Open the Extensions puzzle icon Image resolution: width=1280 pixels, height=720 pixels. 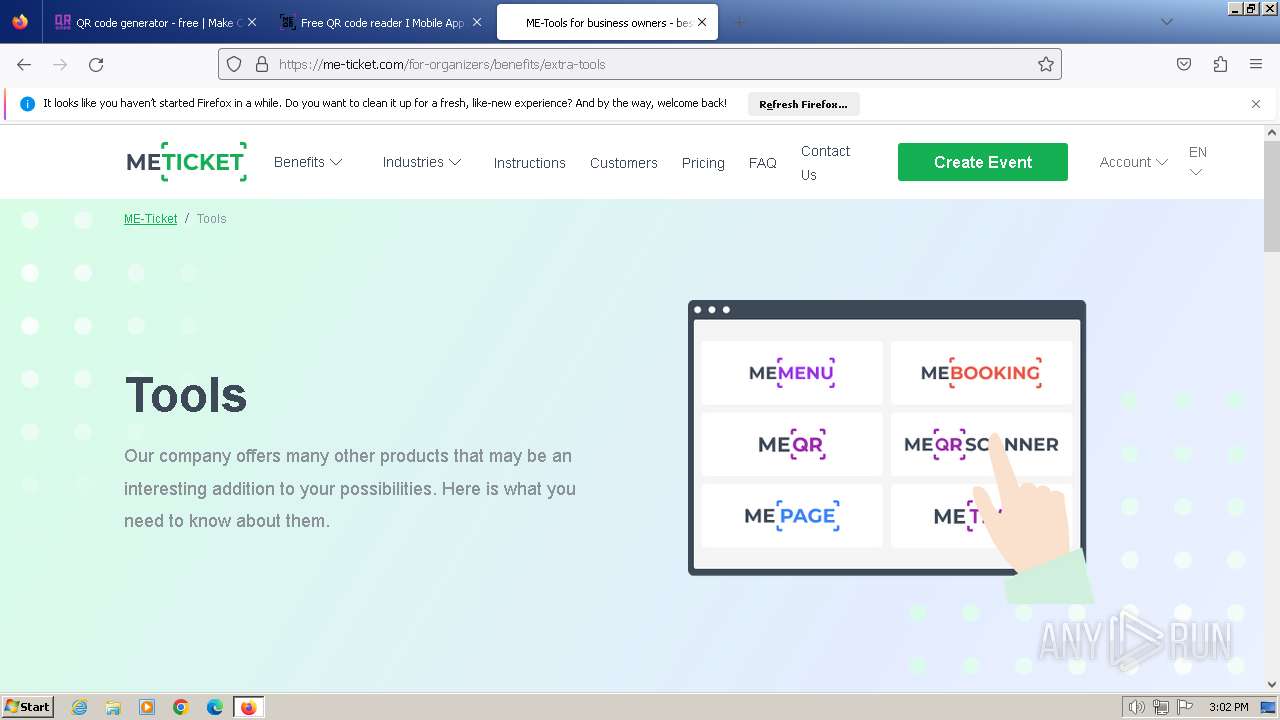coord(1220,64)
